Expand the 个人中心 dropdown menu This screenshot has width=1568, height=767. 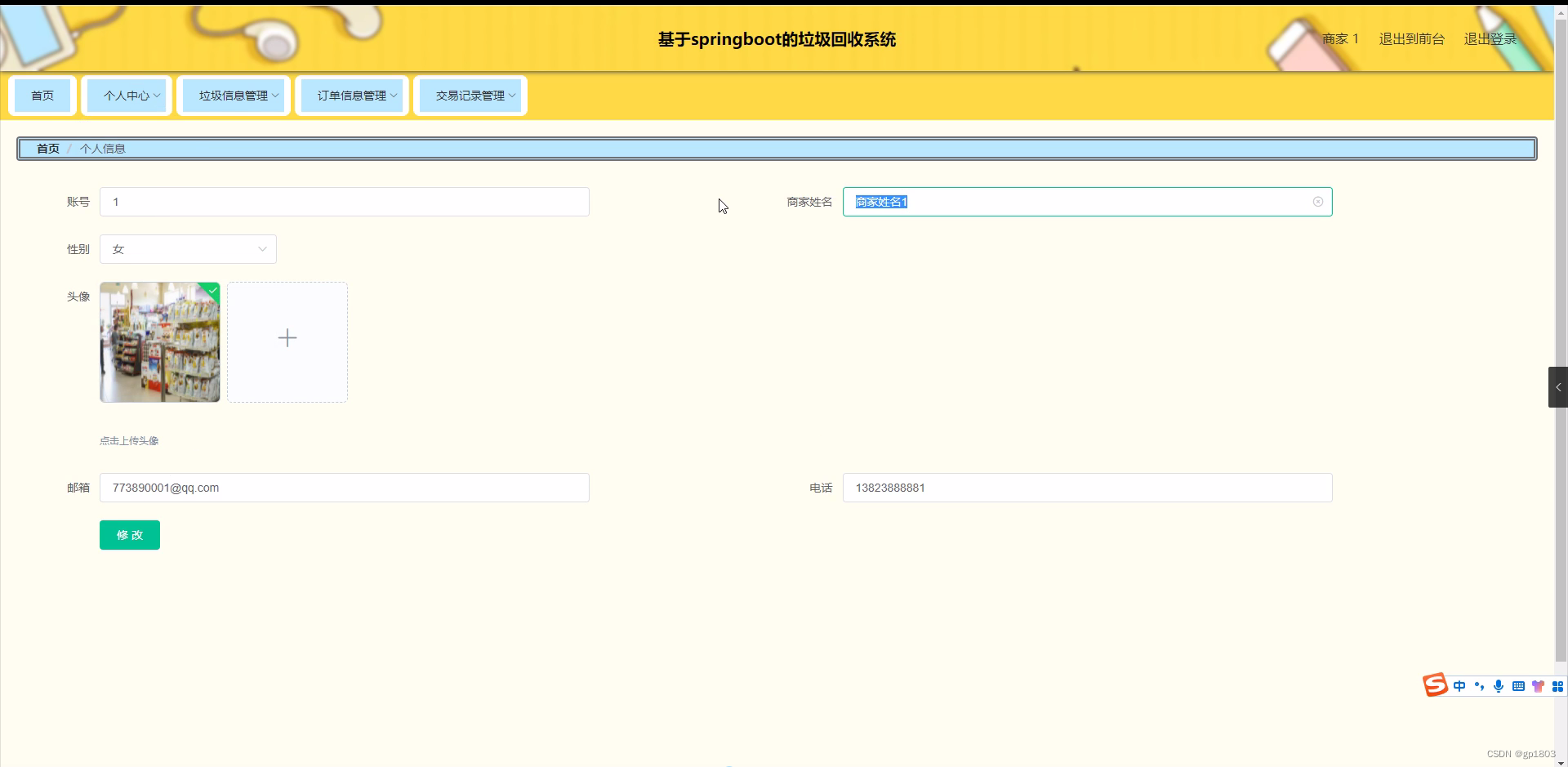click(x=127, y=95)
